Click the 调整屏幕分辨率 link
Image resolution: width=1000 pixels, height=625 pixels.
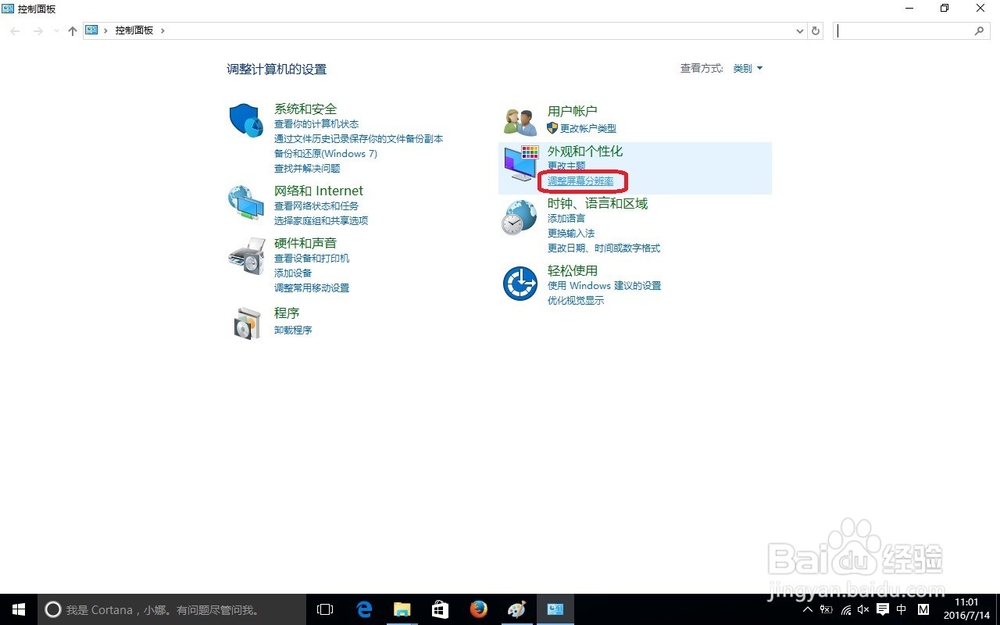(x=581, y=181)
